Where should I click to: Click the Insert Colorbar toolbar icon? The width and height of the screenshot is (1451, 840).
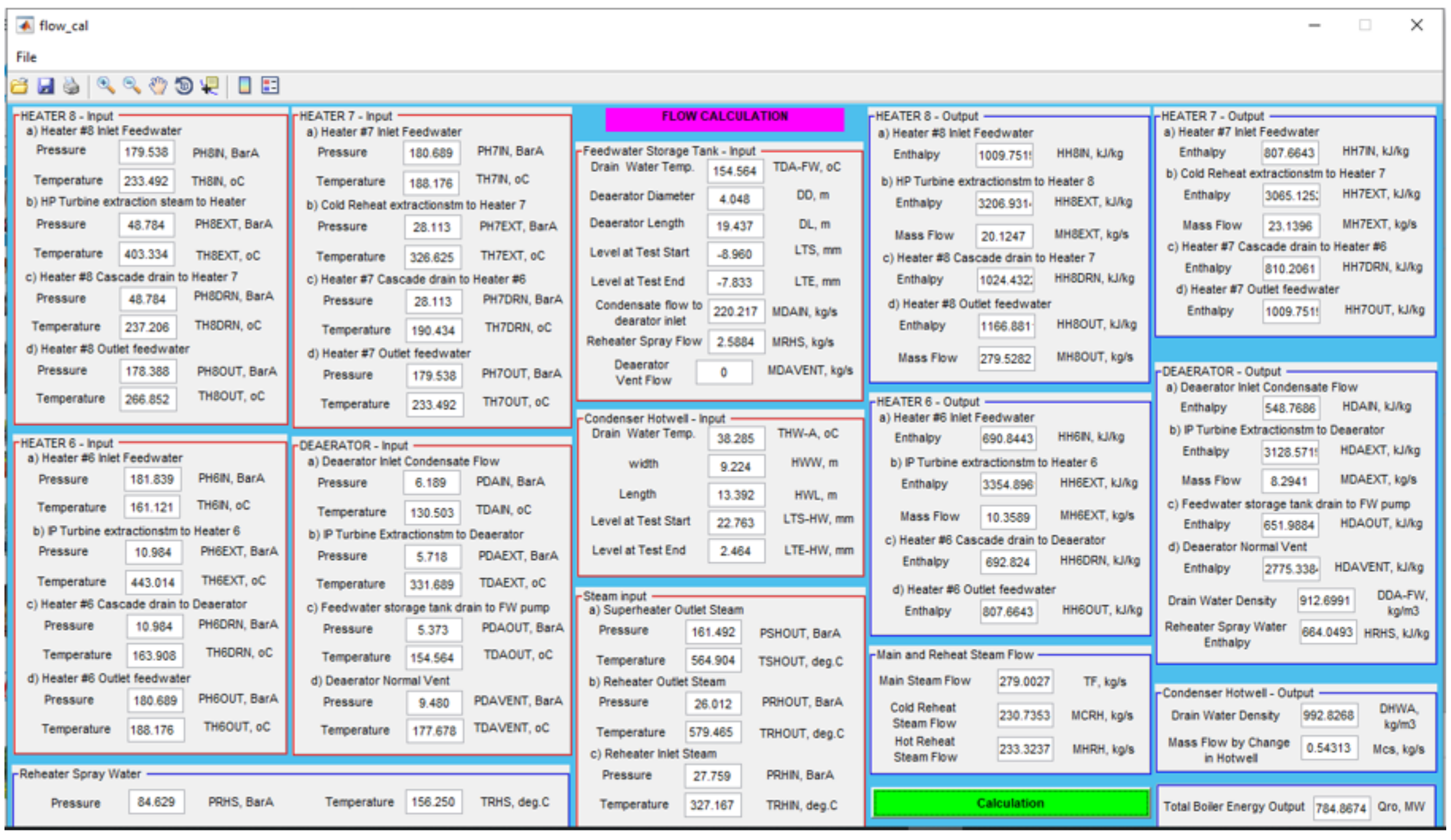click(245, 86)
